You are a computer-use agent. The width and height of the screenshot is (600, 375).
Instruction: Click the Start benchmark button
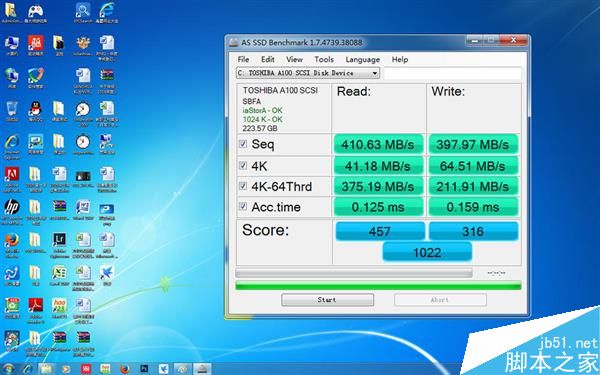(x=328, y=300)
